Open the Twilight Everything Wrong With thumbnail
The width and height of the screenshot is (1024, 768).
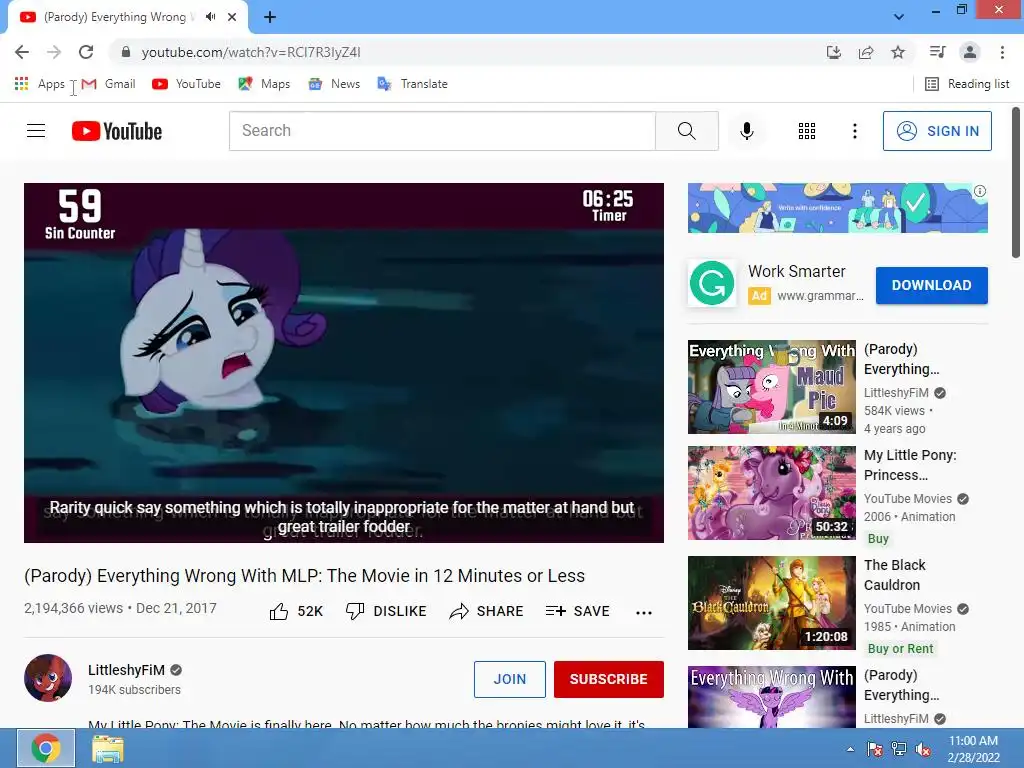point(771,697)
